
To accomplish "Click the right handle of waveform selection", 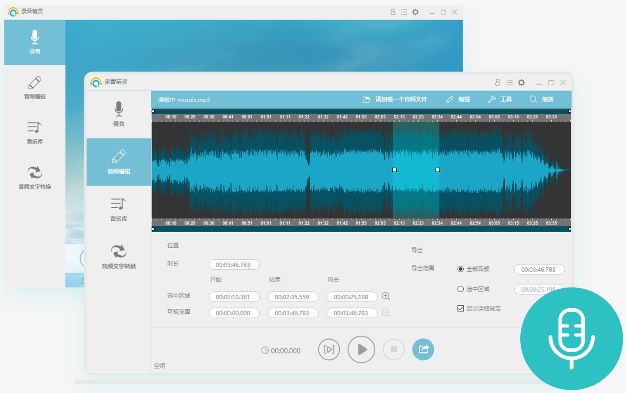I will click(438, 170).
